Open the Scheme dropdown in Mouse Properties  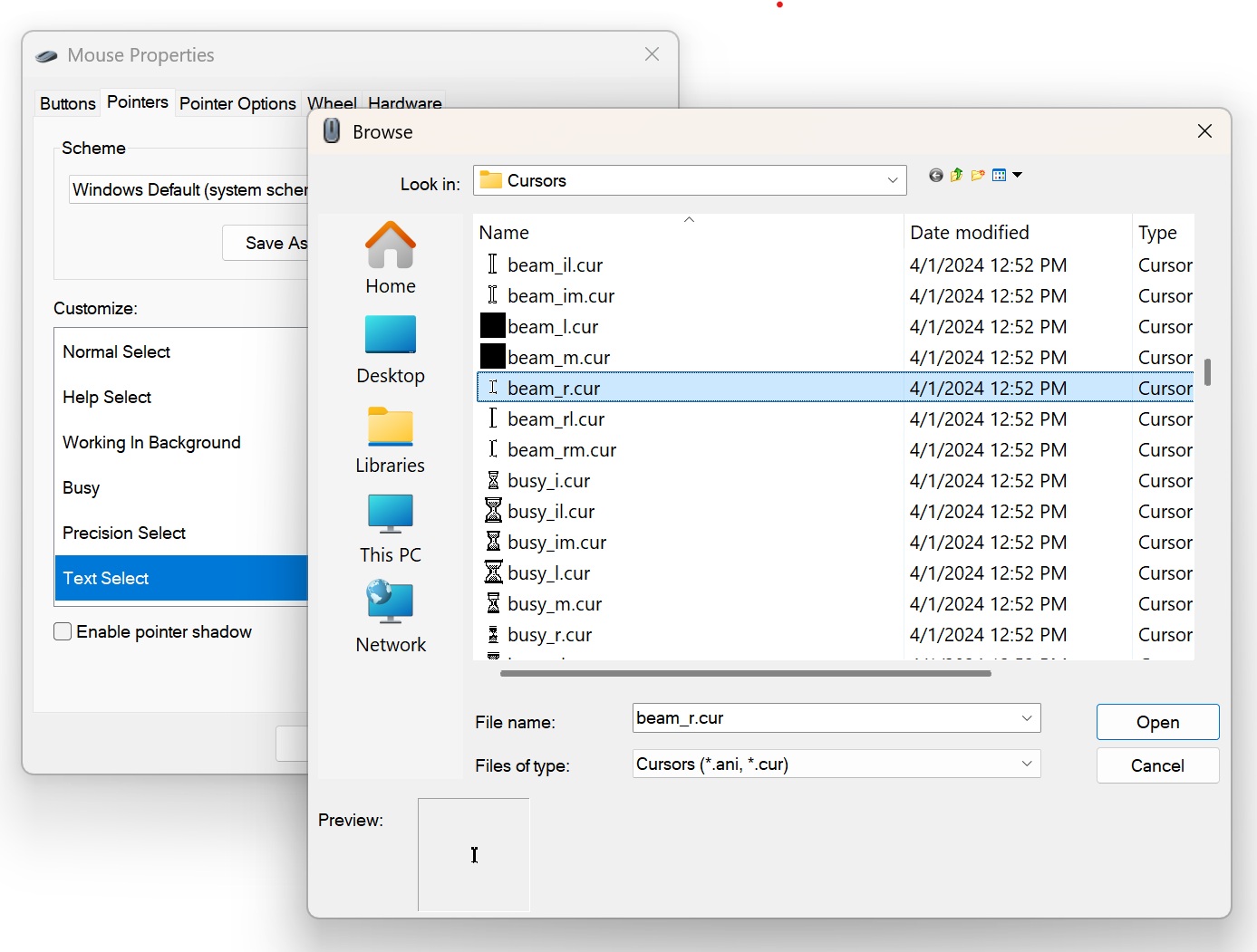[x=189, y=189]
